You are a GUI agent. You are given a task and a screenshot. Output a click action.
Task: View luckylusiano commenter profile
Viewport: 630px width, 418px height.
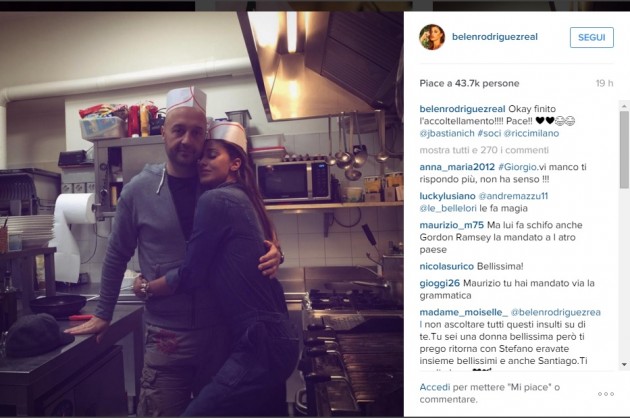pos(447,196)
